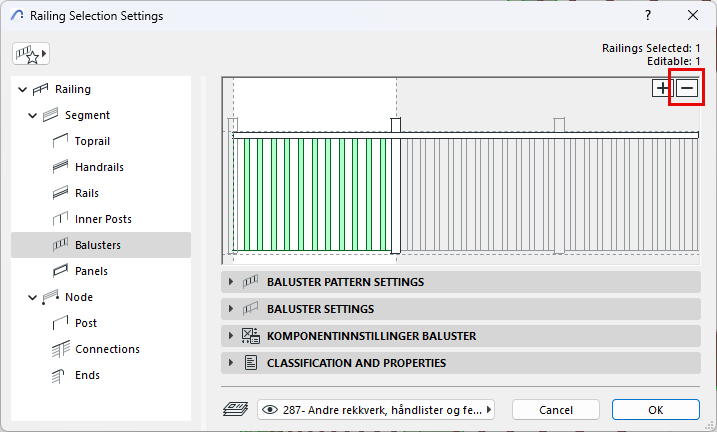Viewport: 717px width, 432px height.
Task: Select Panels in the tree
Action: [x=91, y=271]
